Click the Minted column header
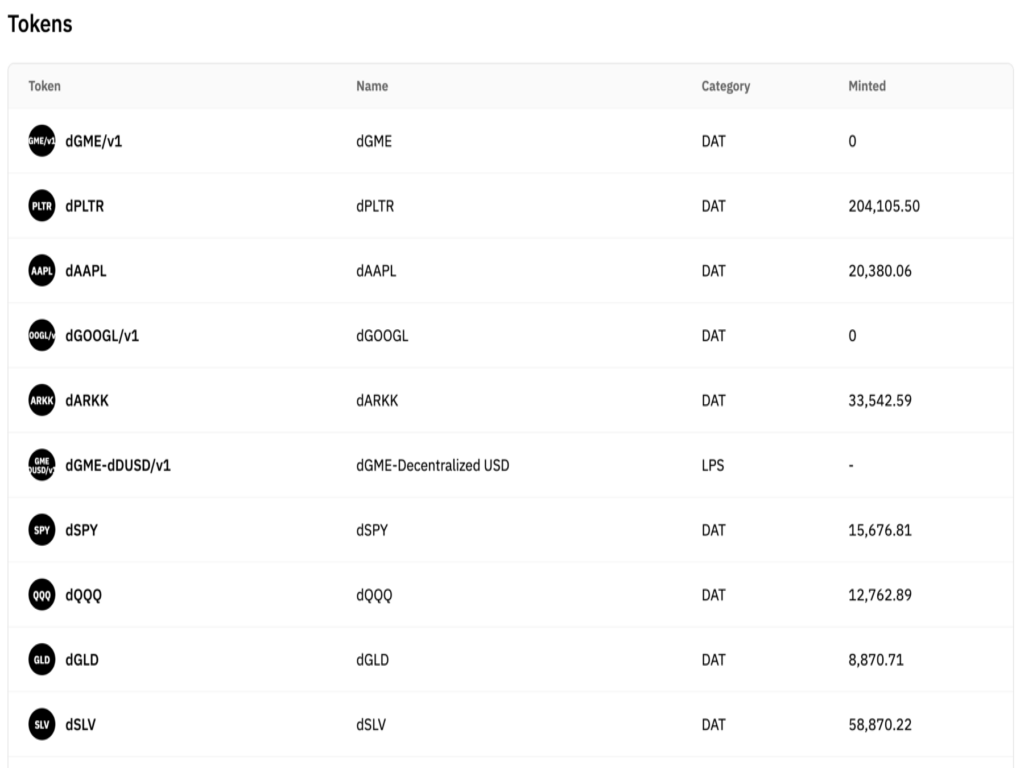The width and height of the screenshot is (1024, 768). [867, 86]
